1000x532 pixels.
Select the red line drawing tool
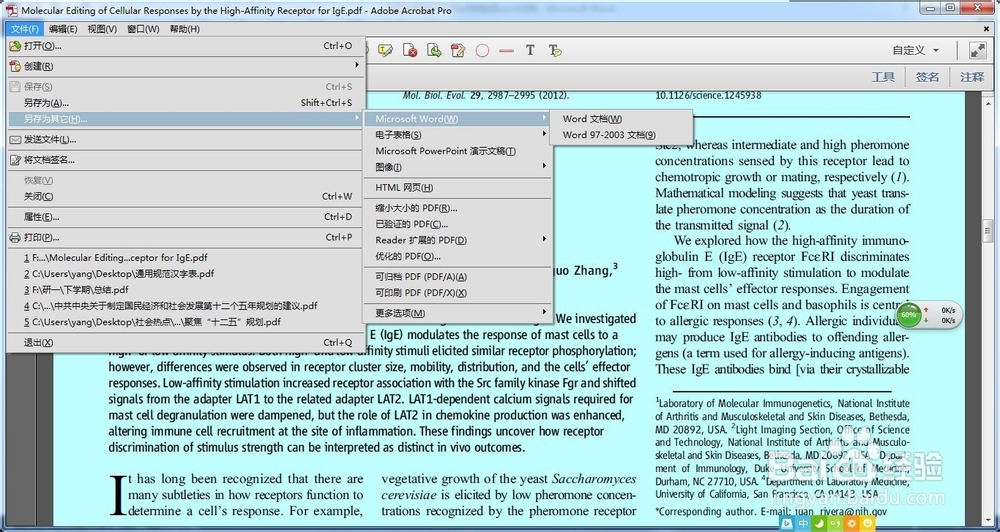point(506,50)
